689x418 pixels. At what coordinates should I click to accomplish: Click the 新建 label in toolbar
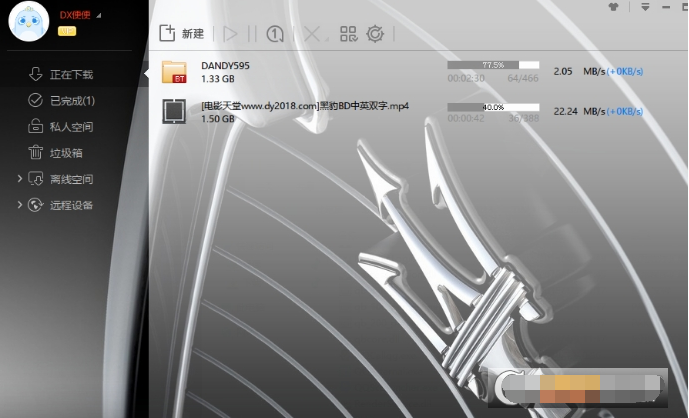pos(193,34)
